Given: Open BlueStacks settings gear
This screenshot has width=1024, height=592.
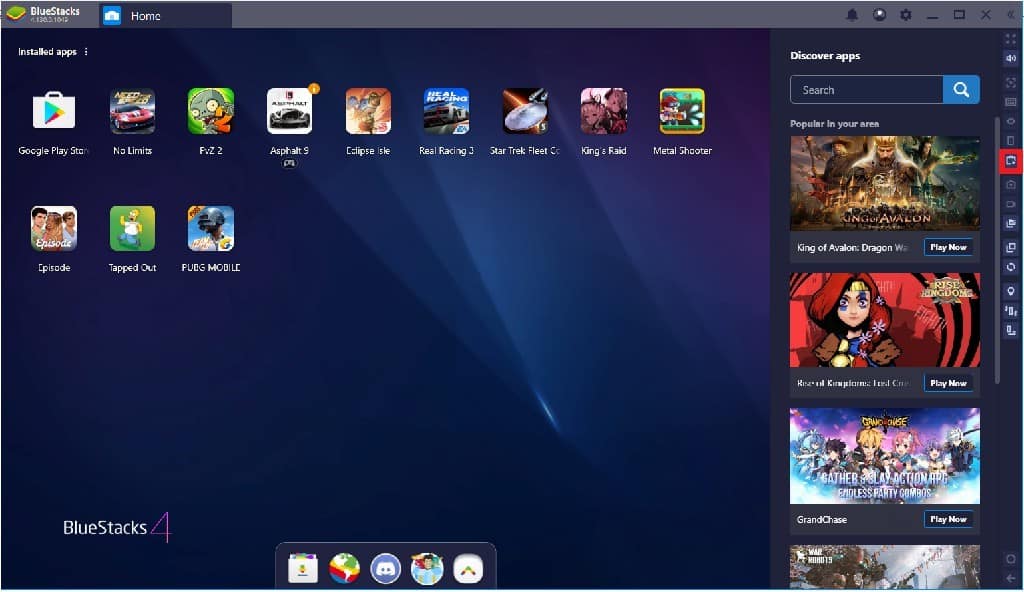Looking at the screenshot, I should click(x=906, y=14).
